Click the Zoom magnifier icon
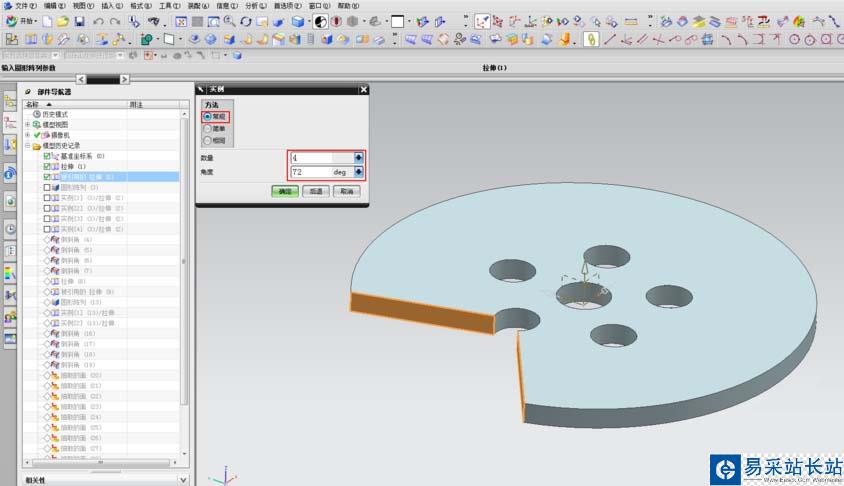The width and height of the screenshot is (844, 486). (x=229, y=22)
